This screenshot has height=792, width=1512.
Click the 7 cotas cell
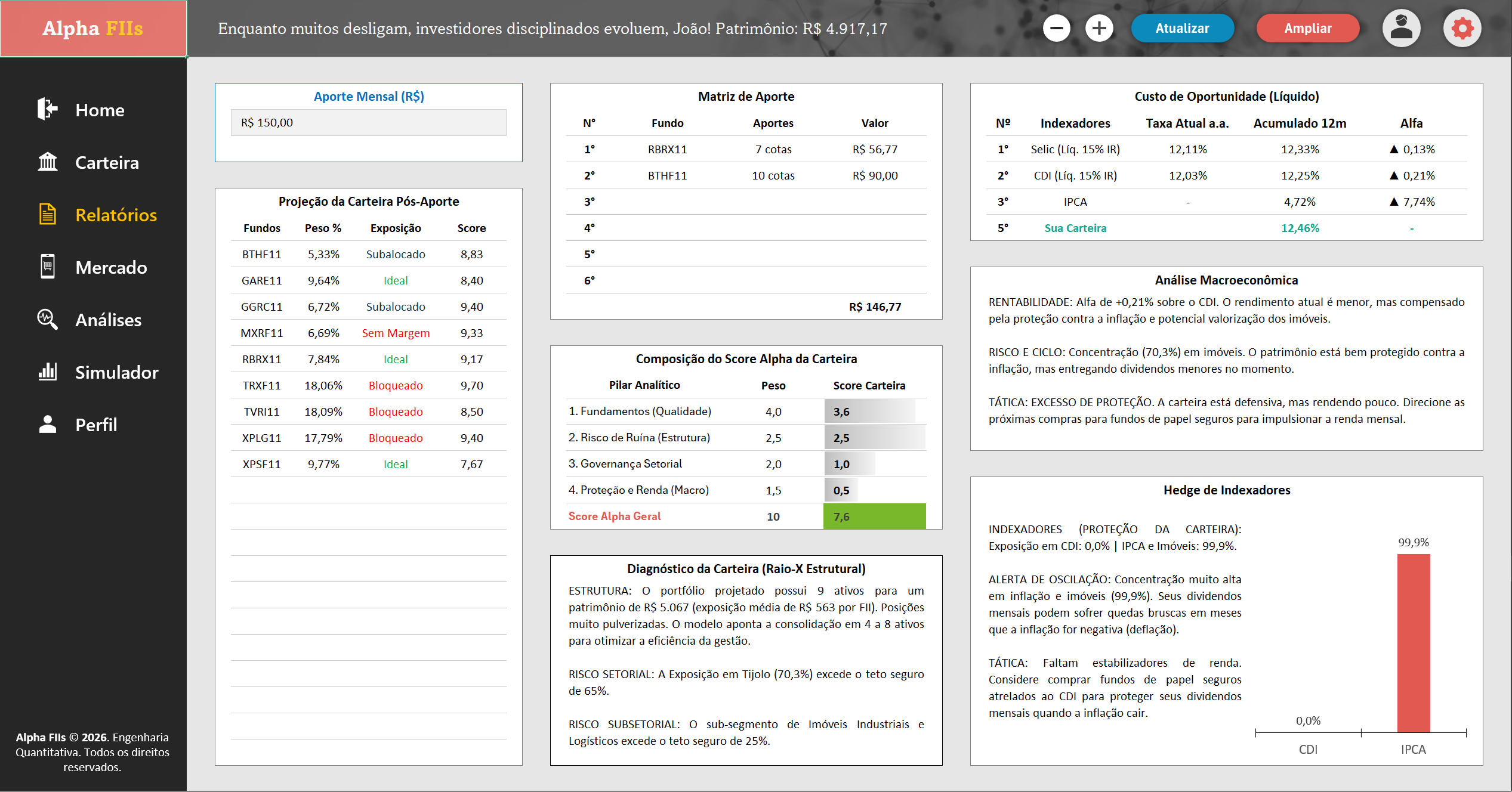click(x=773, y=149)
